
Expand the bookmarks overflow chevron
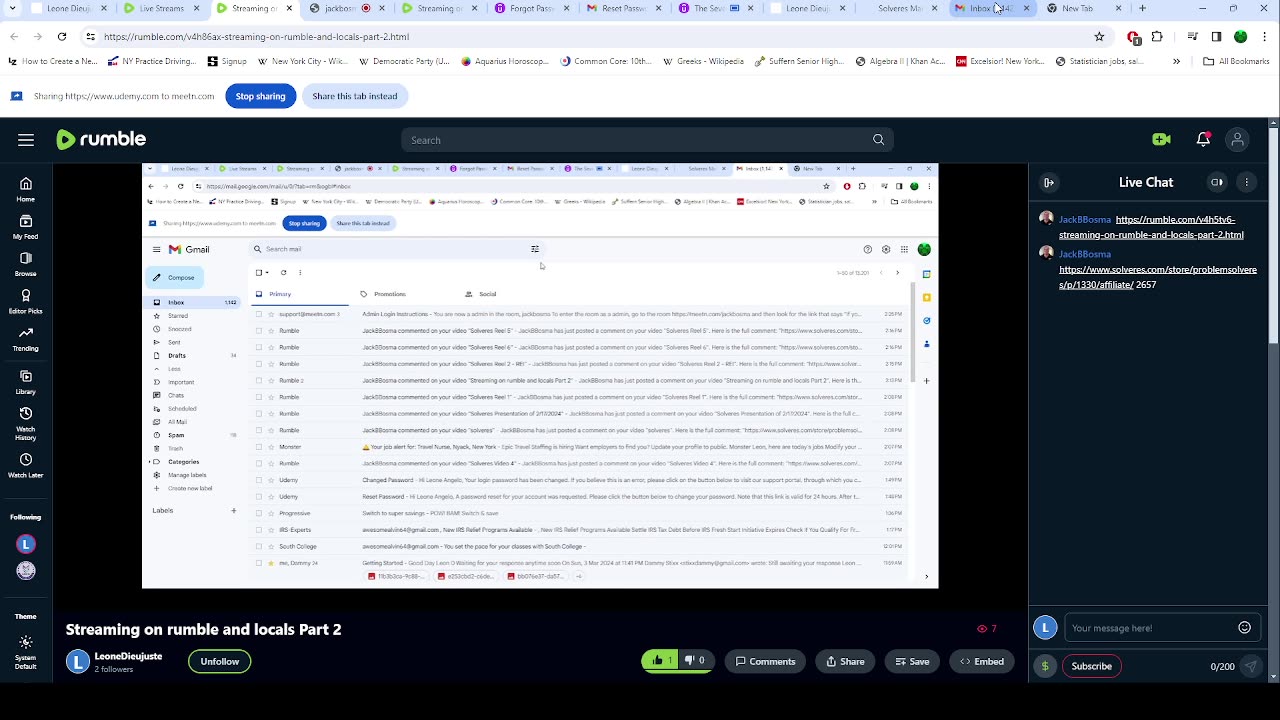1176,61
